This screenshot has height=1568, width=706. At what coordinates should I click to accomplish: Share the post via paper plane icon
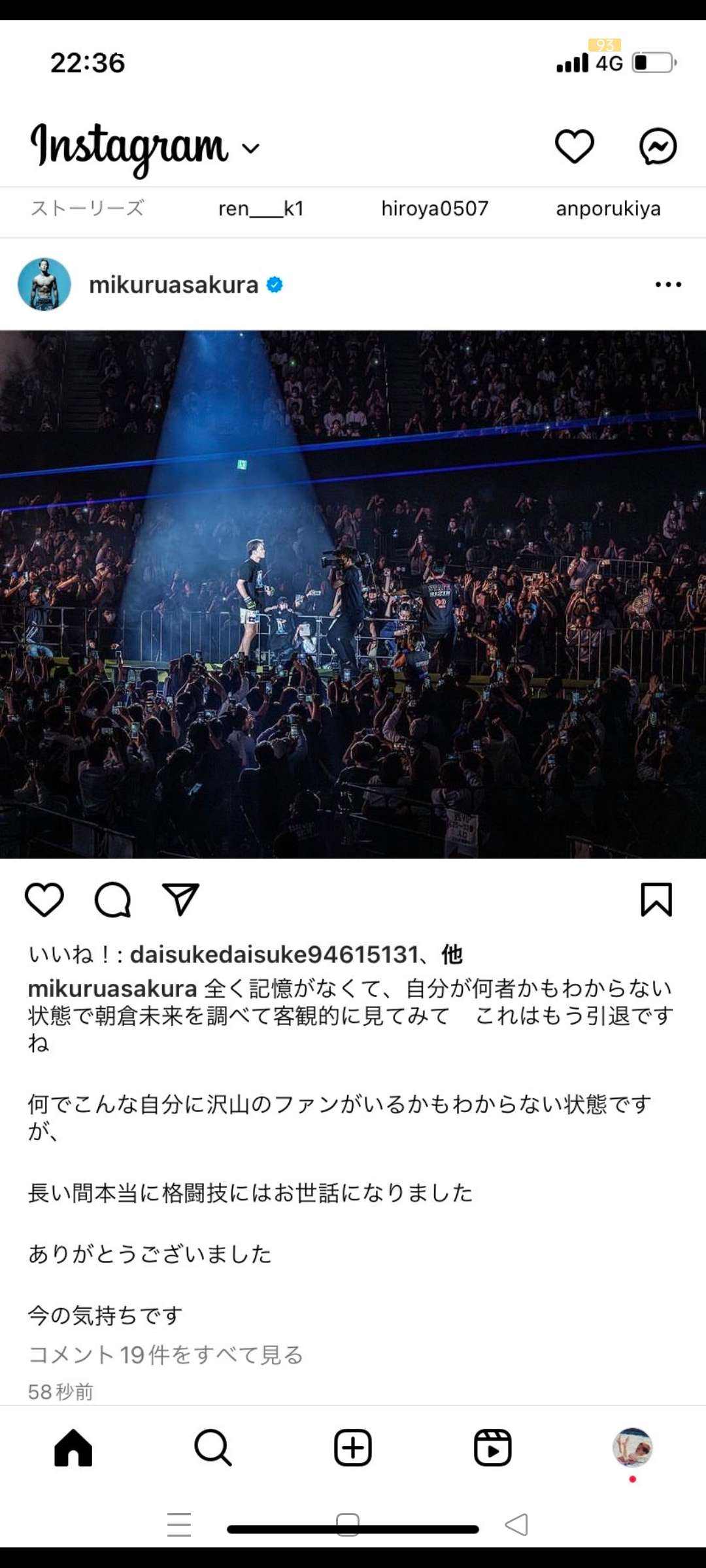click(180, 899)
